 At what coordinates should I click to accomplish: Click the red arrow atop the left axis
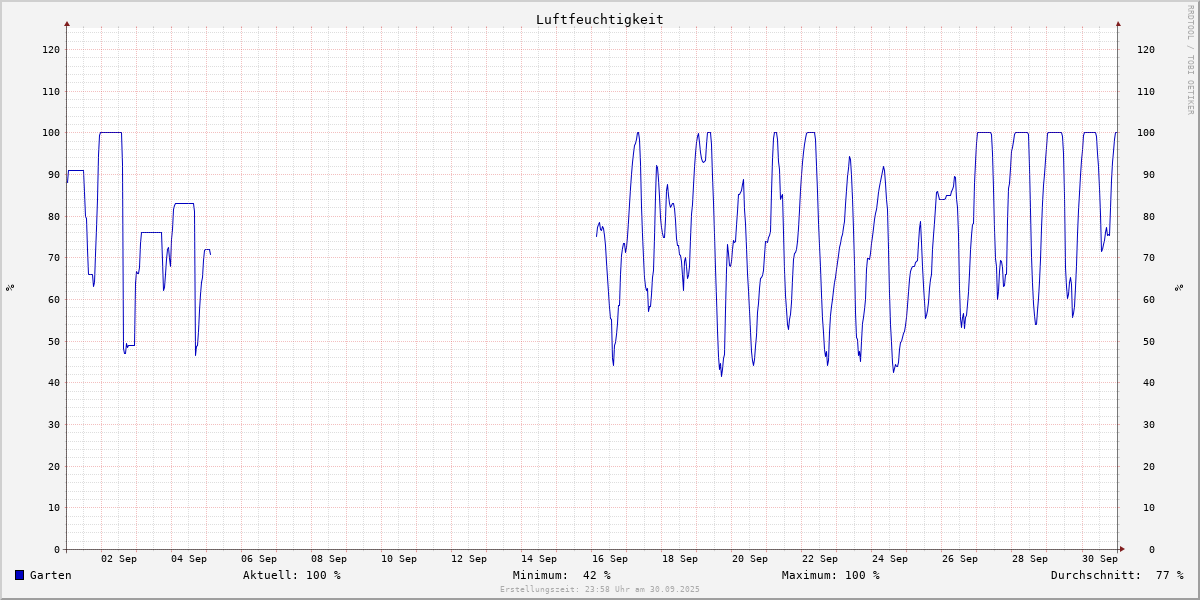tap(67, 23)
